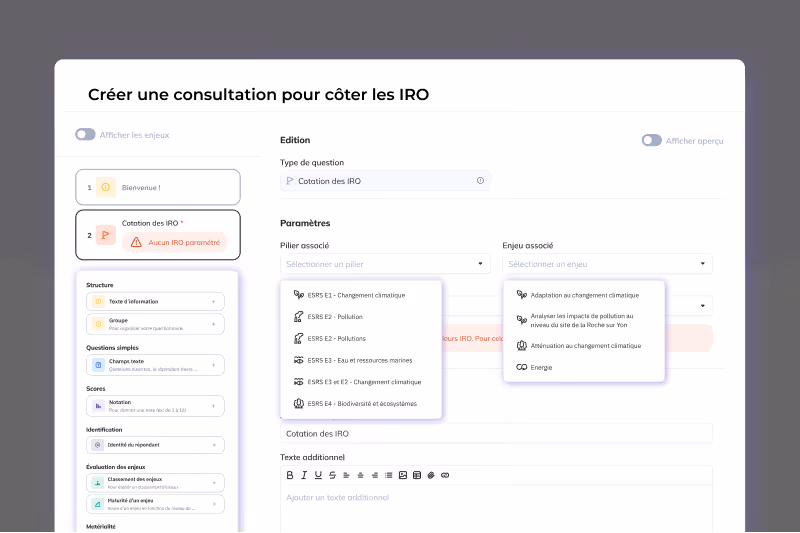Insert an image in the text editor
The image size is (800, 533).
pyautogui.click(x=403, y=475)
